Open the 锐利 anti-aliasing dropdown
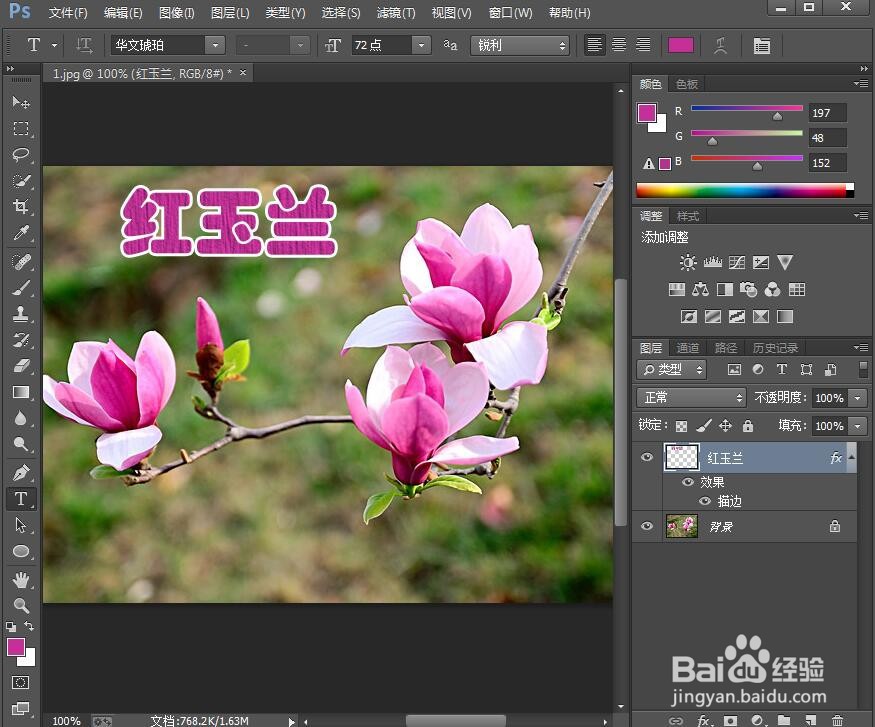 coord(520,45)
